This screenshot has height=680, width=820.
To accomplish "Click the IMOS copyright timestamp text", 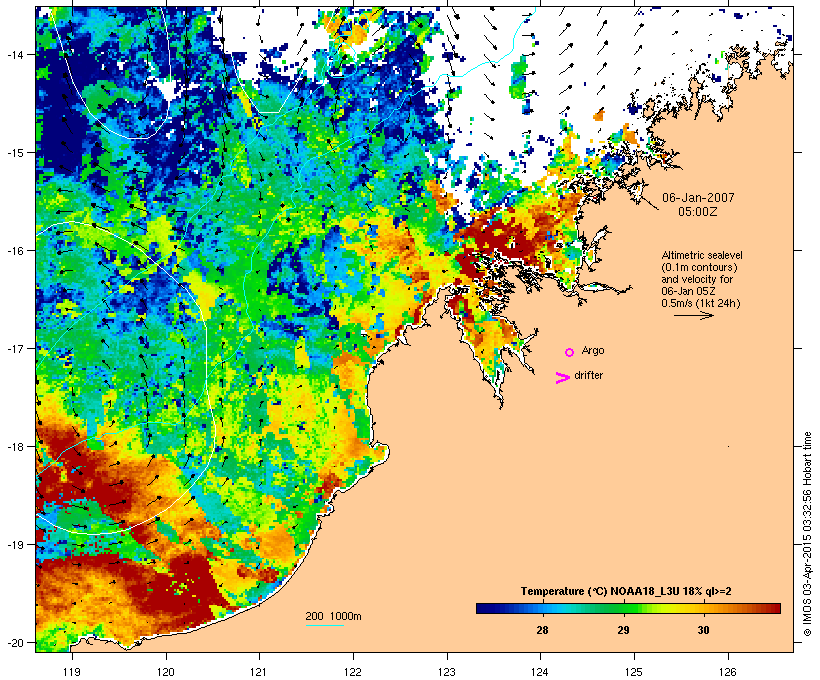I will pos(807,534).
